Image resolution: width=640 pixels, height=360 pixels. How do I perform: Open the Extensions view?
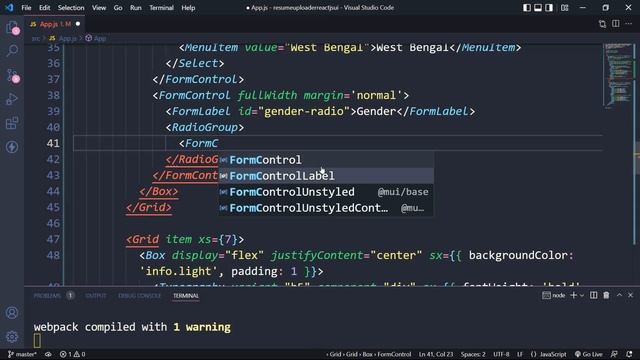[12, 123]
